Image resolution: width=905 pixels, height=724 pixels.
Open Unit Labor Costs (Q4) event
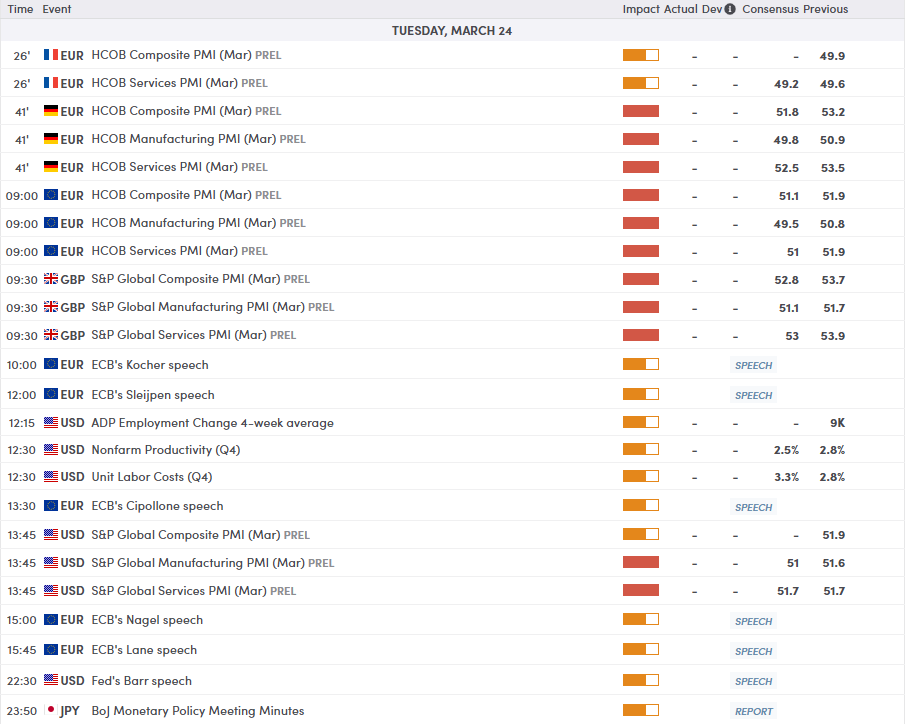click(x=152, y=477)
